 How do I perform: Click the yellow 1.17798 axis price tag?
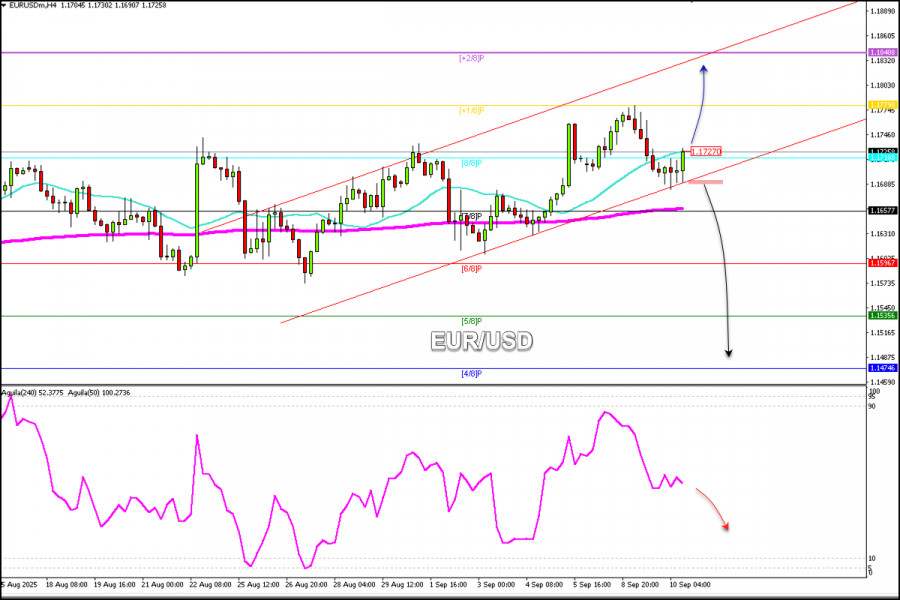[x=882, y=105]
